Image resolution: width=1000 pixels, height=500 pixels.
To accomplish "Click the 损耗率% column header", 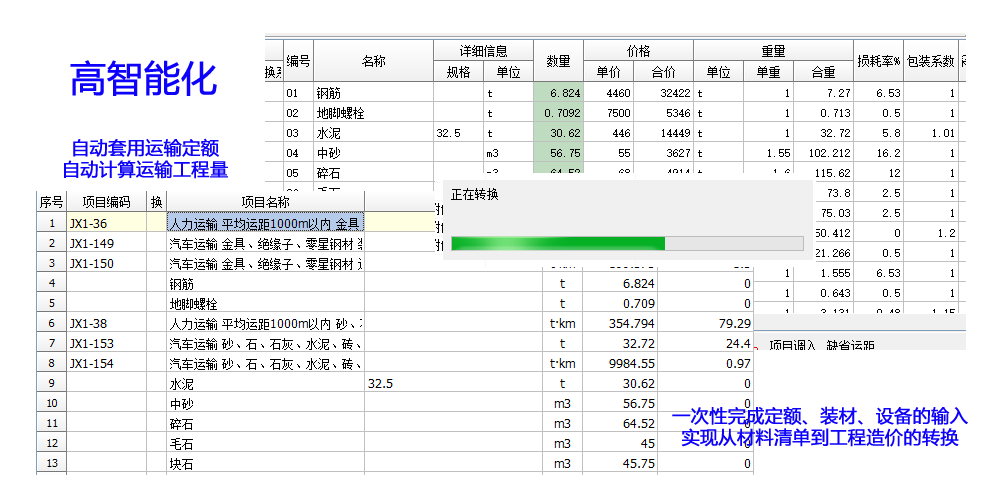I will pyautogui.click(x=878, y=61).
